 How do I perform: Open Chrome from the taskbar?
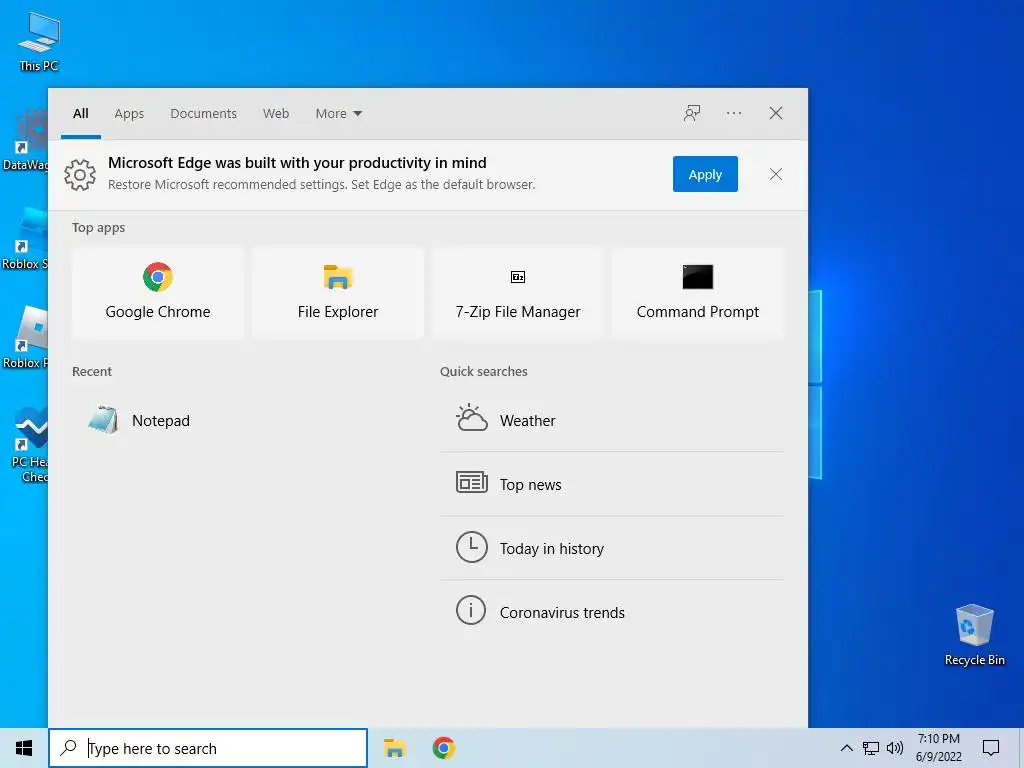pos(443,748)
